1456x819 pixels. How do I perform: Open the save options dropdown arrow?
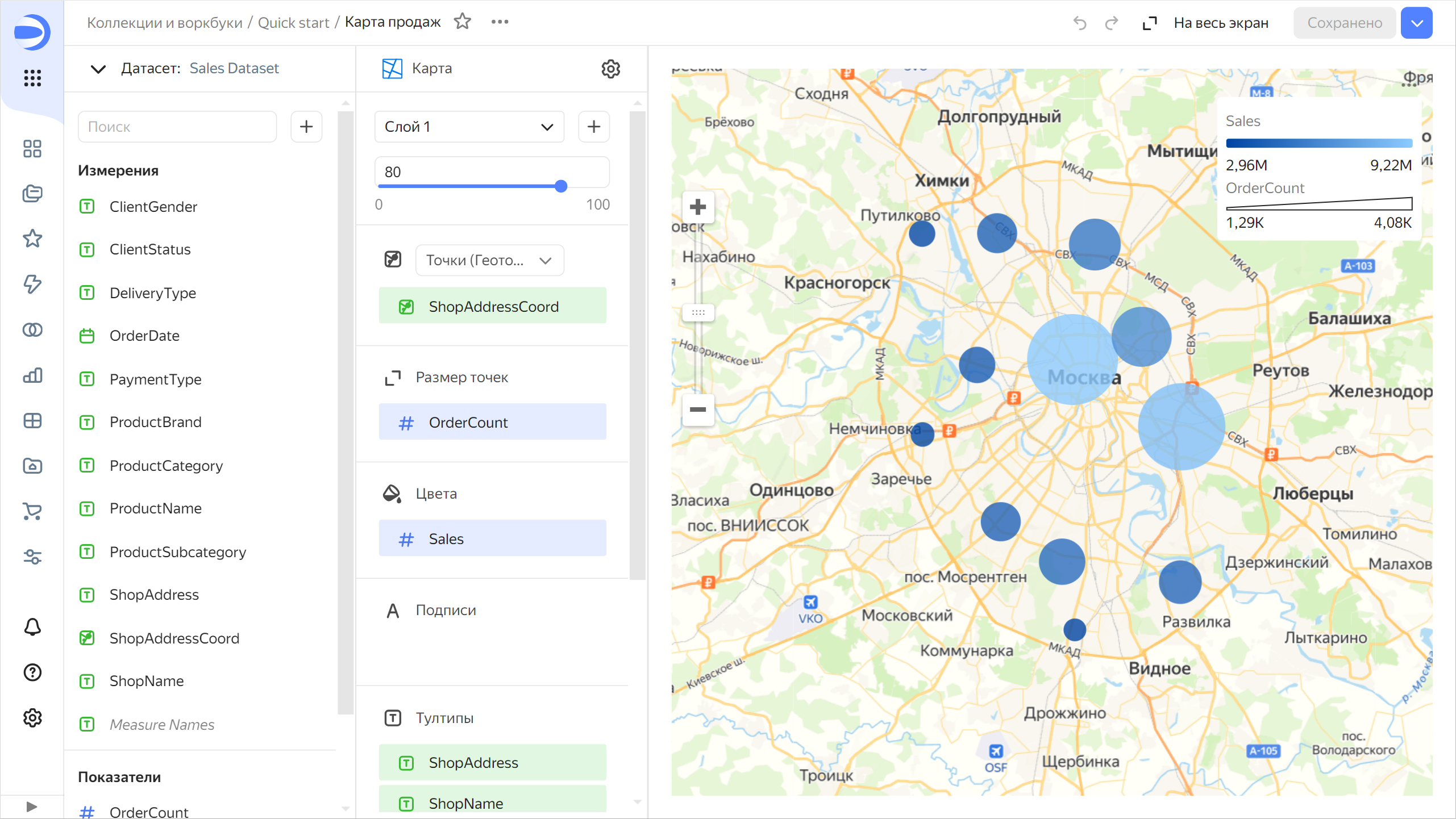tap(1416, 23)
